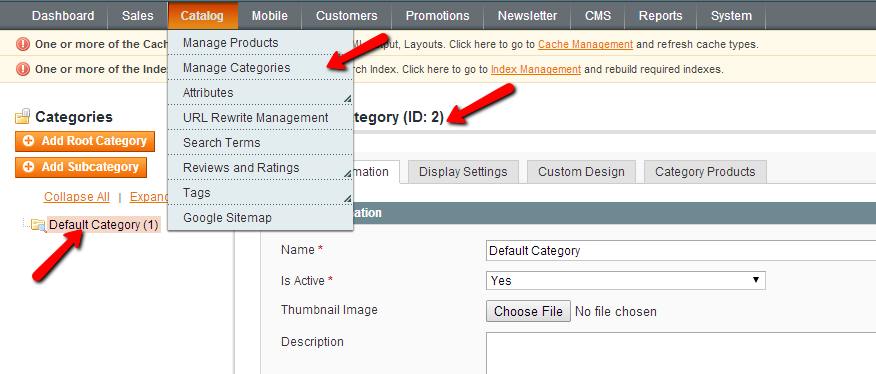Switch to the Category Products tab
The width and height of the screenshot is (876, 374).
705,172
